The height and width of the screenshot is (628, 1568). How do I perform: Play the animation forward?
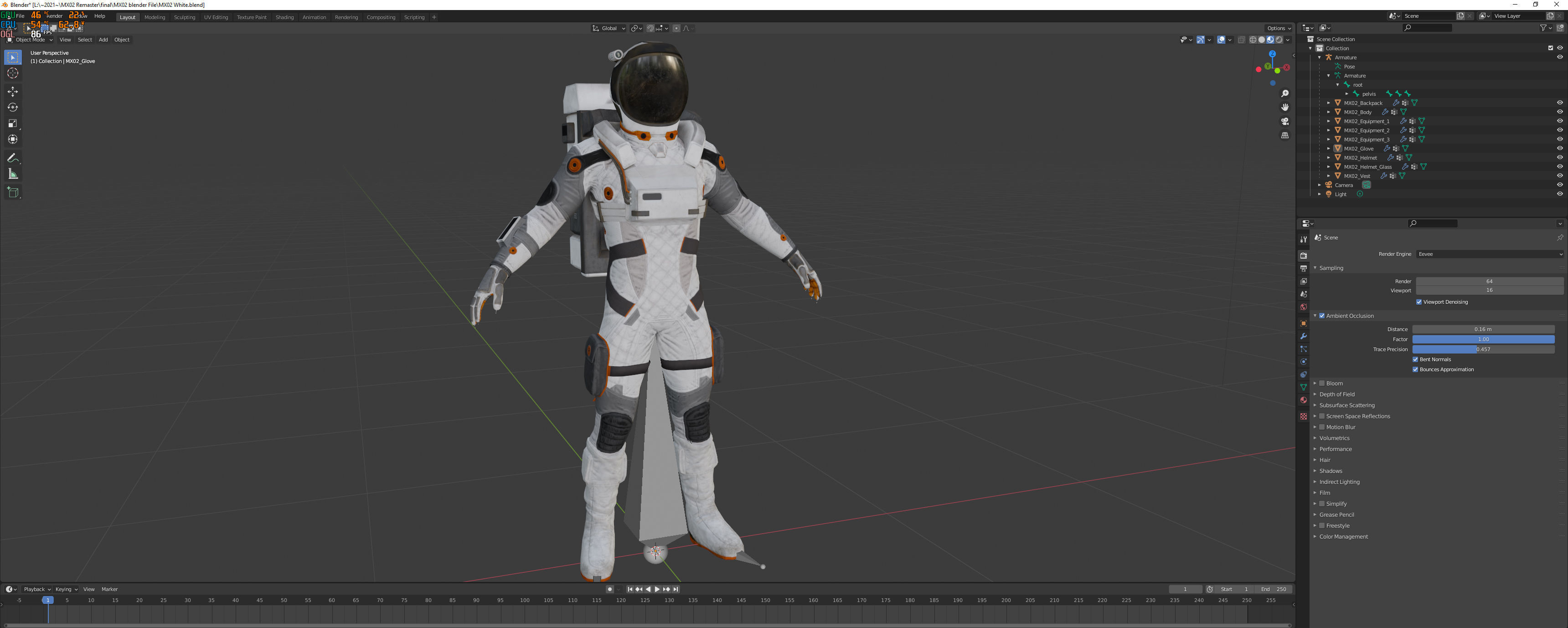pos(657,590)
